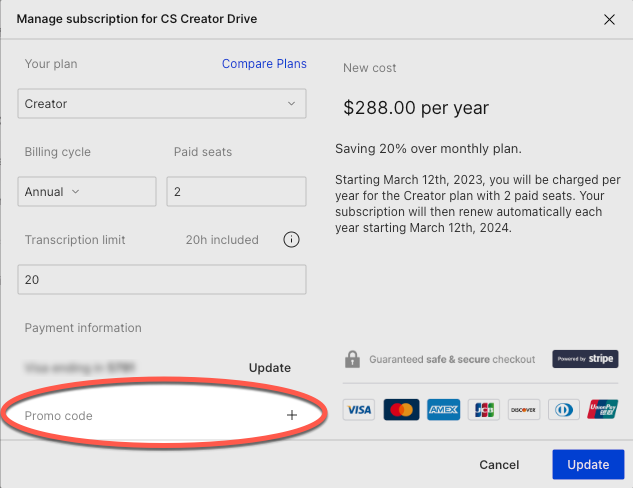Click Update next to payment information
This screenshot has width=633, height=488.
tap(269, 368)
